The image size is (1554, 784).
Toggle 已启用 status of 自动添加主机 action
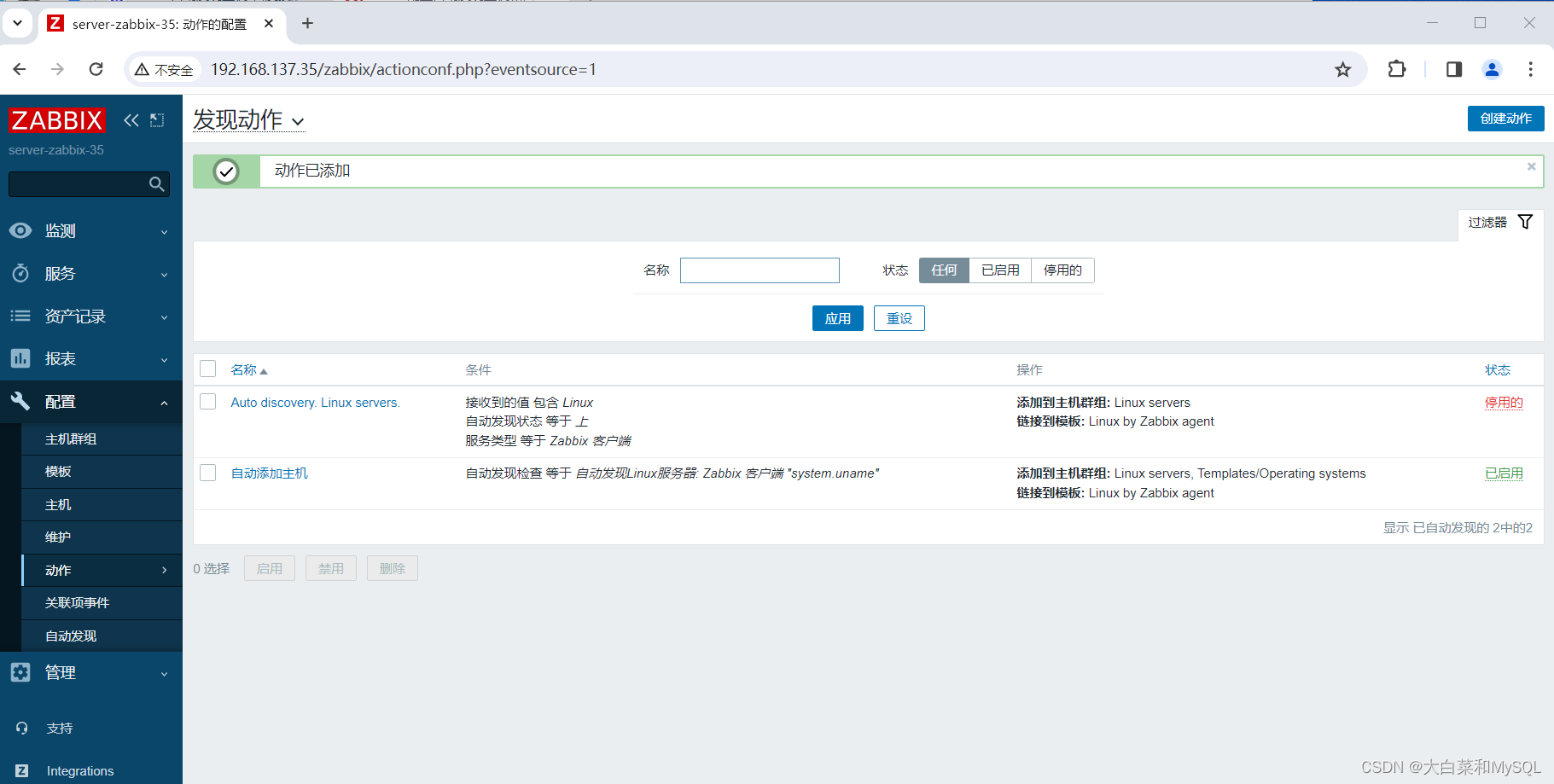1504,473
